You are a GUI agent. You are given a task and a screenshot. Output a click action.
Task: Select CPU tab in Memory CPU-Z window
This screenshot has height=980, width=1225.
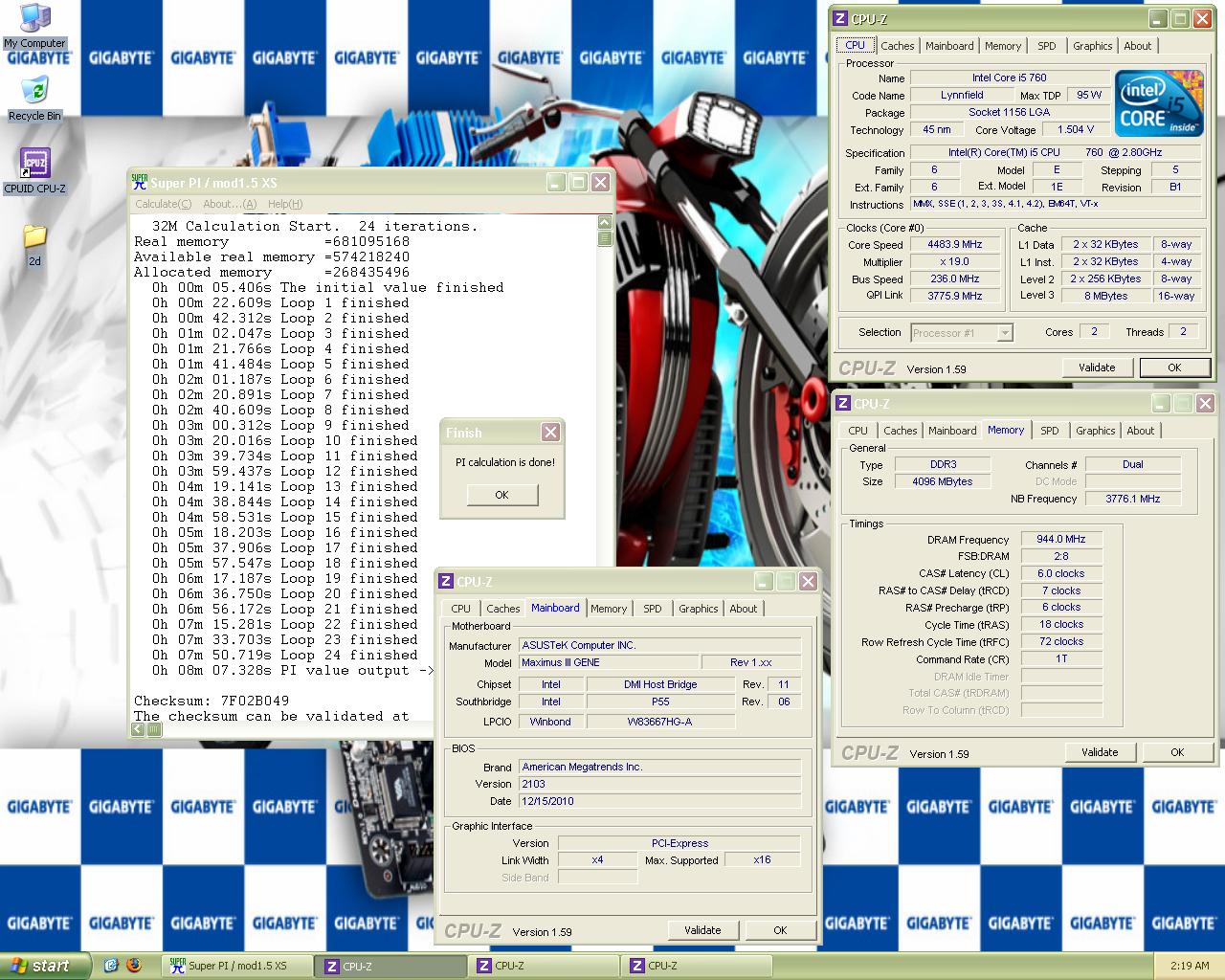coord(858,431)
